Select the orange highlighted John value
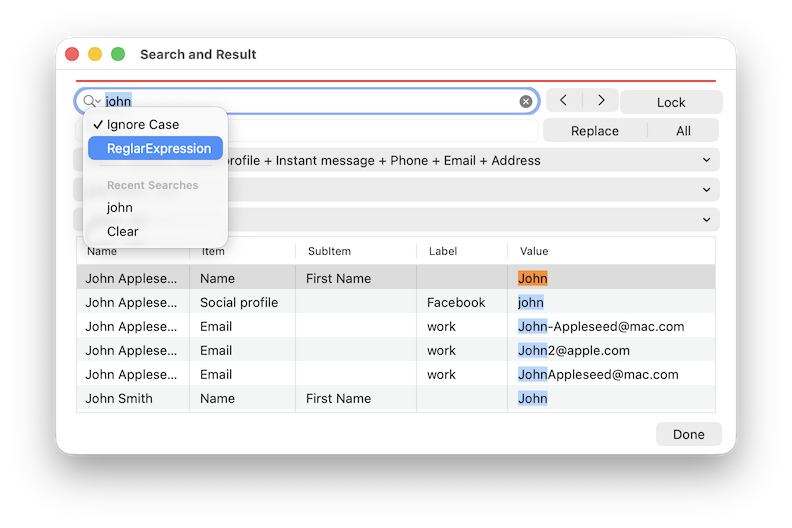 click(532, 278)
